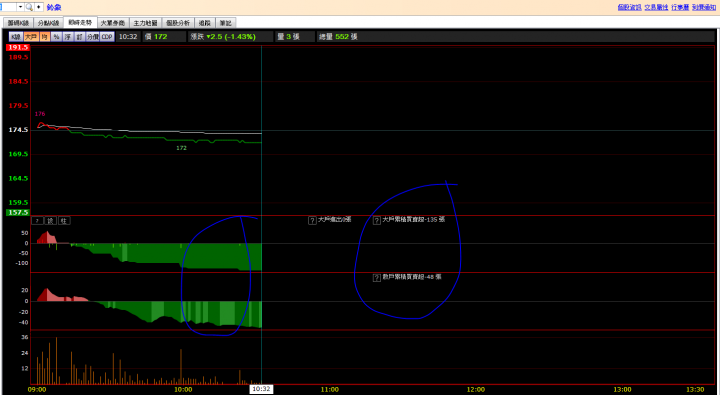
Task: Toggle the 大戶 indicator button
Action: pyautogui.click(x=31, y=37)
